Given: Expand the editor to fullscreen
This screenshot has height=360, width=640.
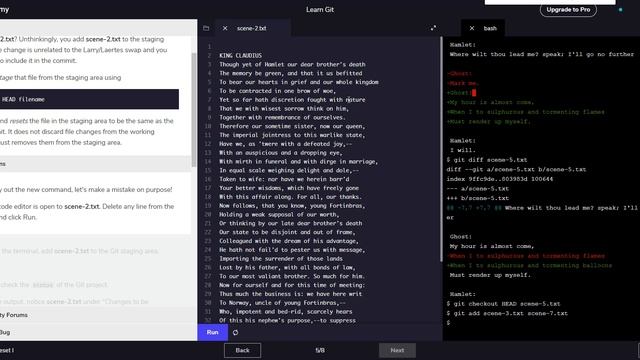Looking at the screenshot, I should click(433, 28).
